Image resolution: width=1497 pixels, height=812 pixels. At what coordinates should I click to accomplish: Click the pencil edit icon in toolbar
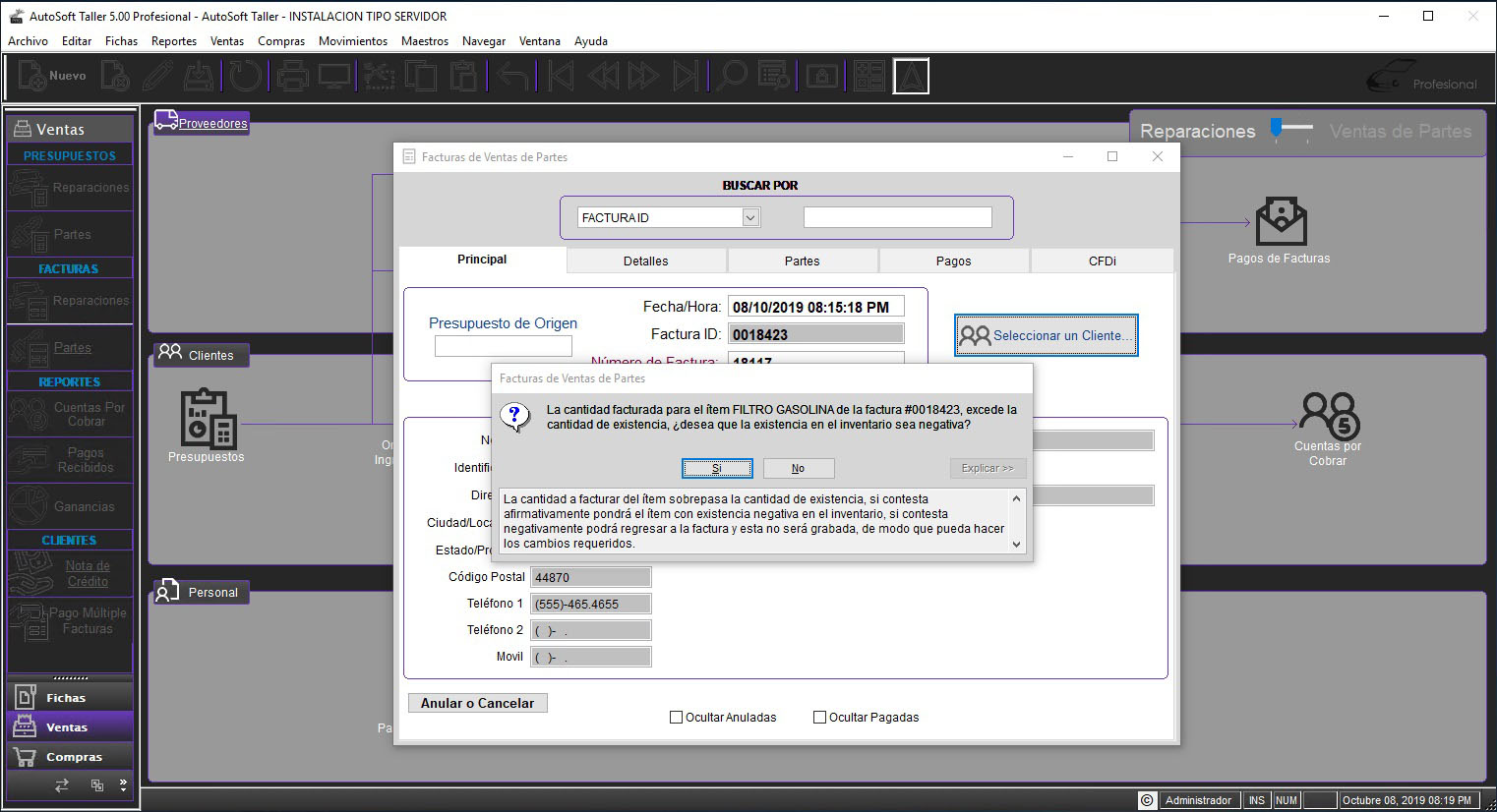point(157,76)
